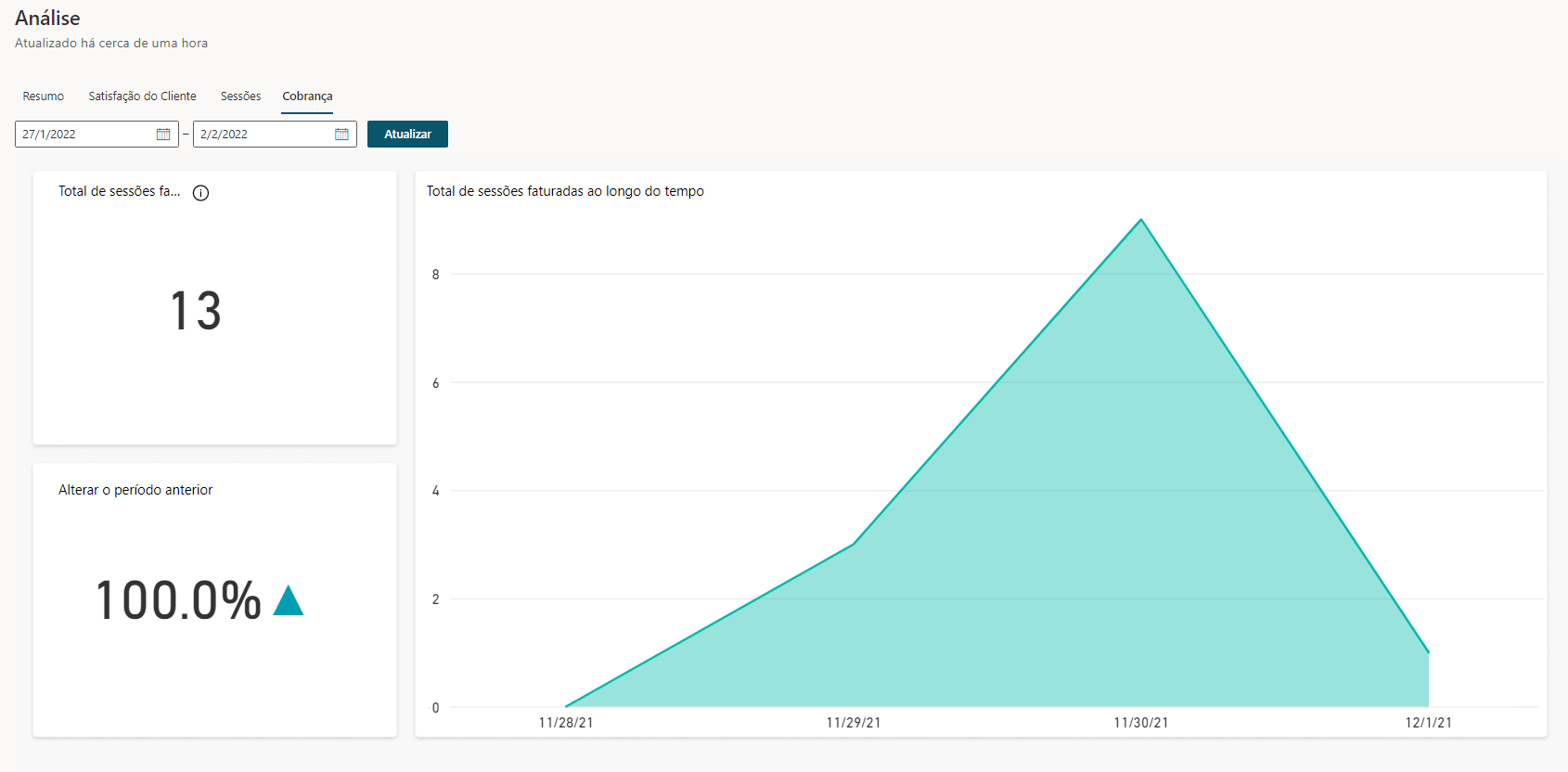Click the info icon beside Total de sessões
Image resolution: width=1568 pixels, height=772 pixels.
[x=200, y=193]
